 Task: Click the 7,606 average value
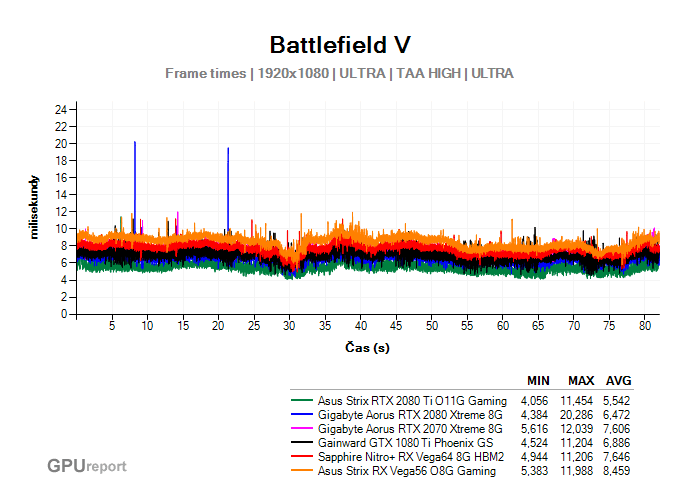tap(616, 428)
